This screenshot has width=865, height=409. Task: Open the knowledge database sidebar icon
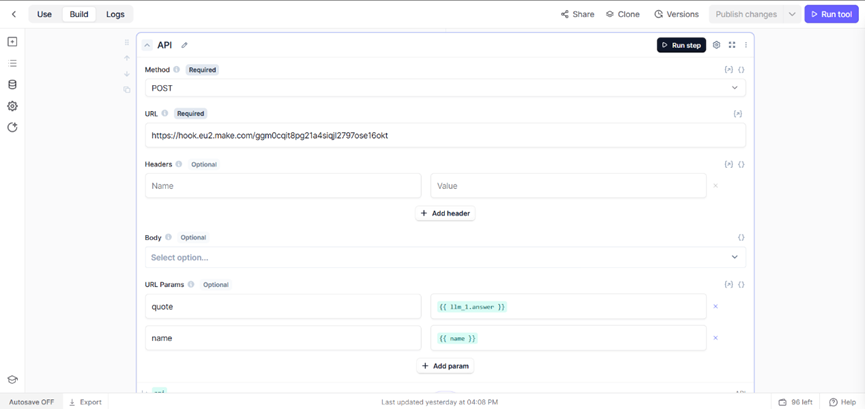tap(12, 85)
